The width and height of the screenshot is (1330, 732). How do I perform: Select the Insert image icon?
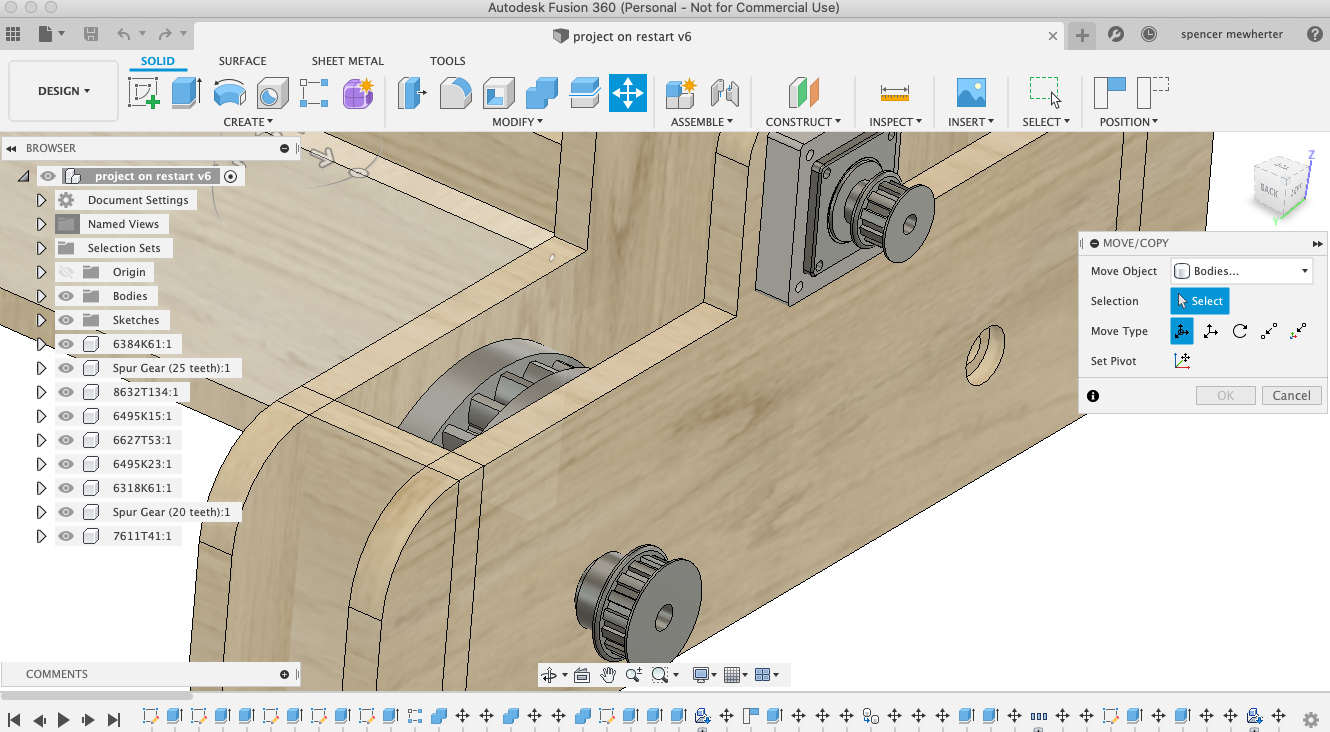tap(971, 93)
